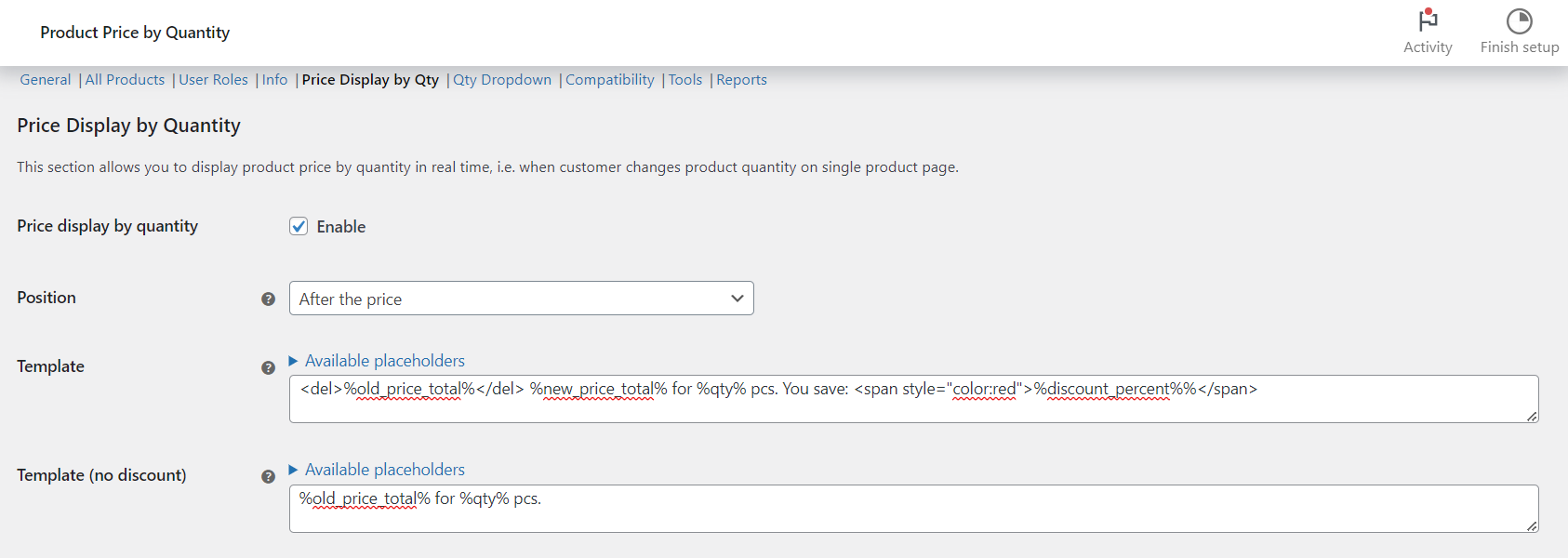
Task: Show help tooltip for Template
Action: pyautogui.click(x=269, y=367)
